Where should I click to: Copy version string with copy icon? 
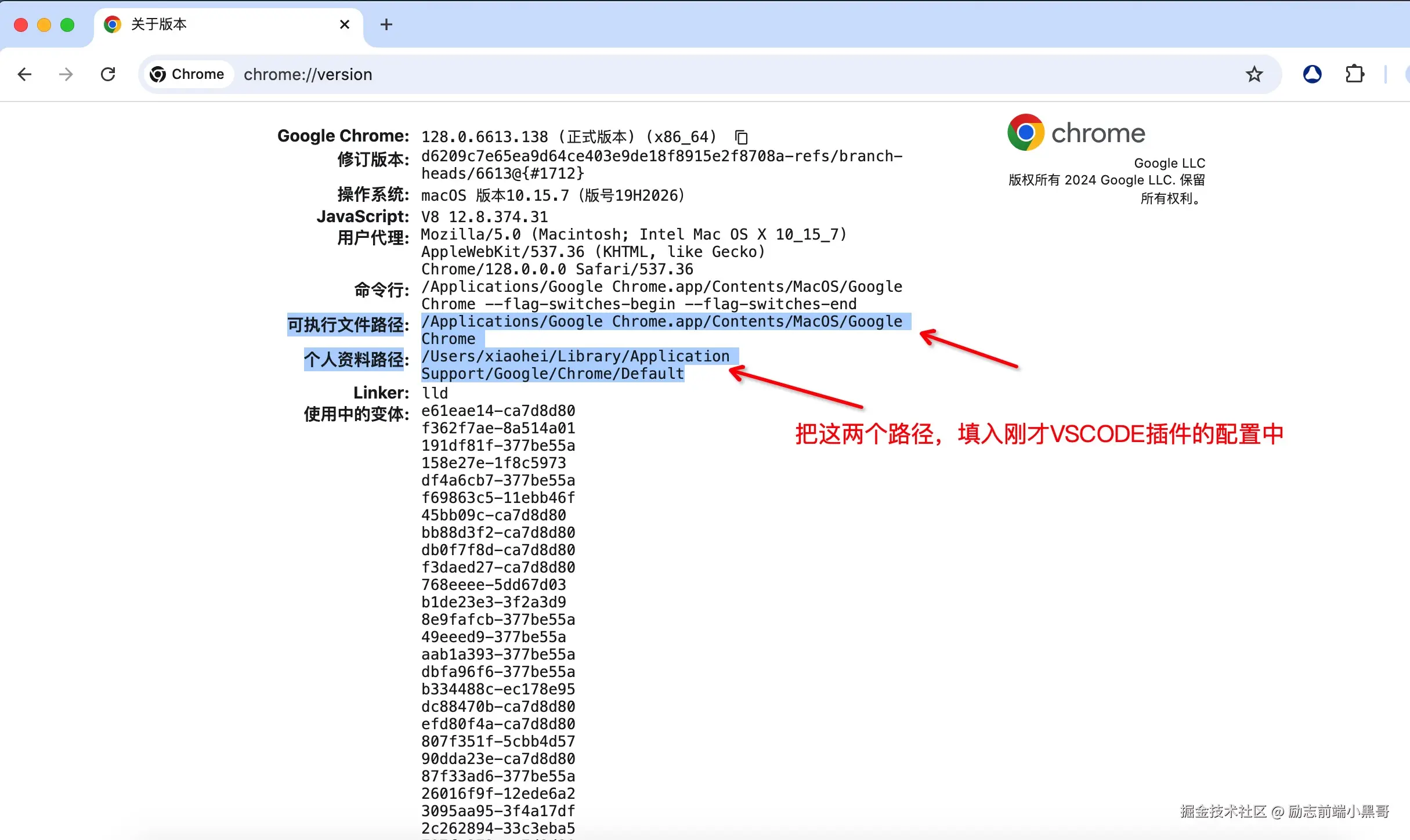coord(741,137)
